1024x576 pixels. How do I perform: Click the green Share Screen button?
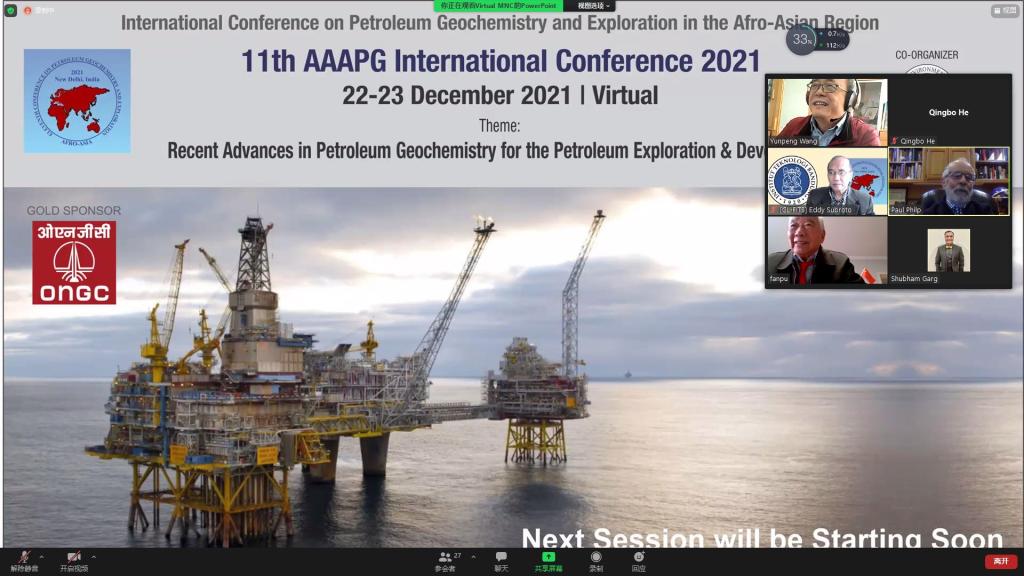click(x=548, y=559)
